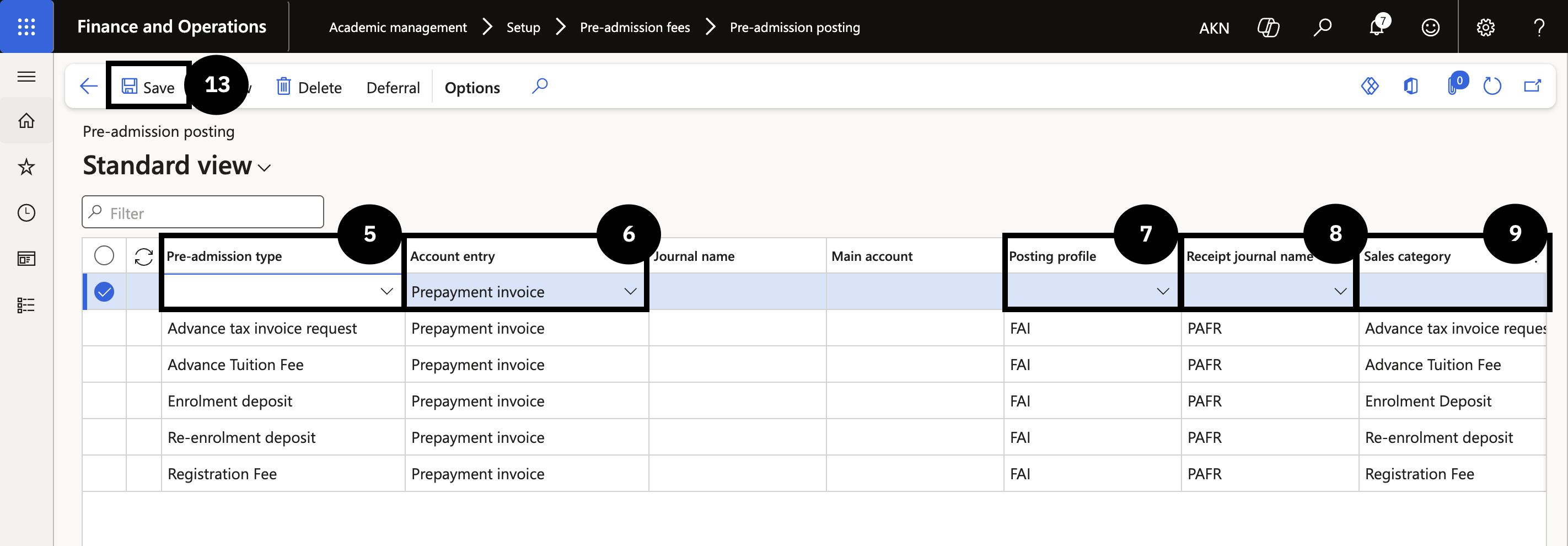
Task: Select Enrolment deposit pre-admission type
Action: click(x=229, y=402)
